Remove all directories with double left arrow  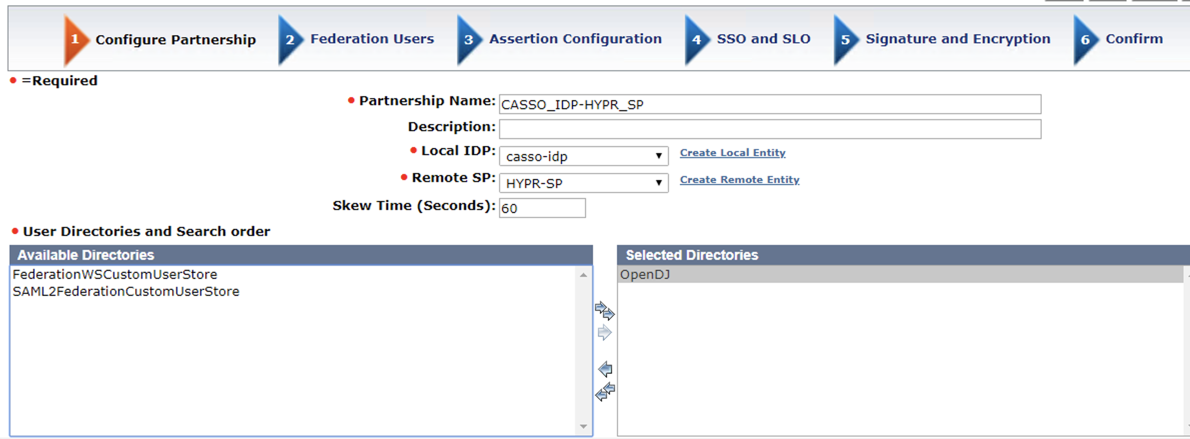[605, 391]
